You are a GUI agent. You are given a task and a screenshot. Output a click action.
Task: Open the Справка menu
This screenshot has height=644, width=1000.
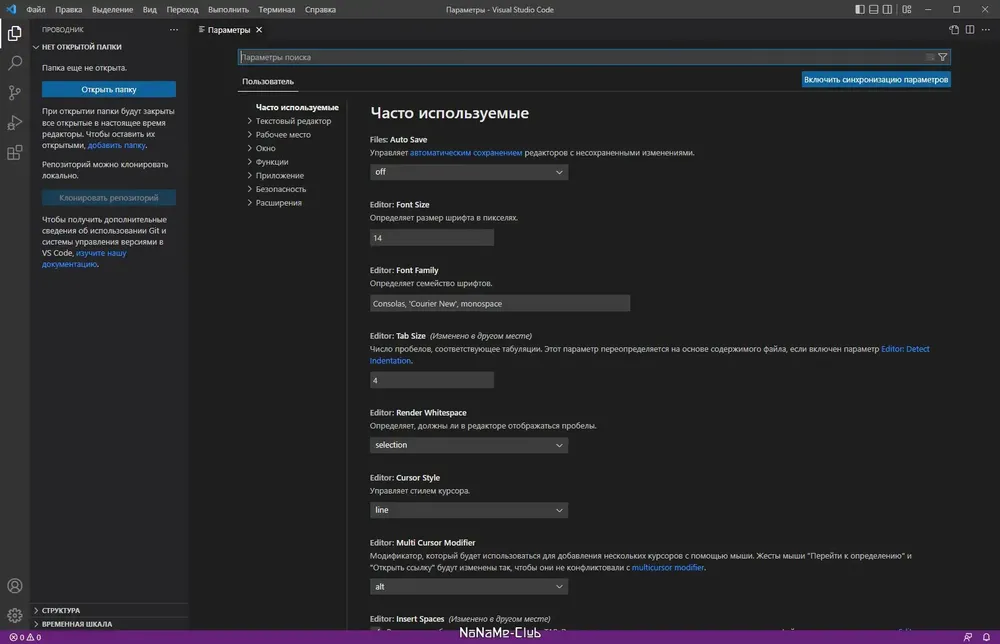[320, 10]
